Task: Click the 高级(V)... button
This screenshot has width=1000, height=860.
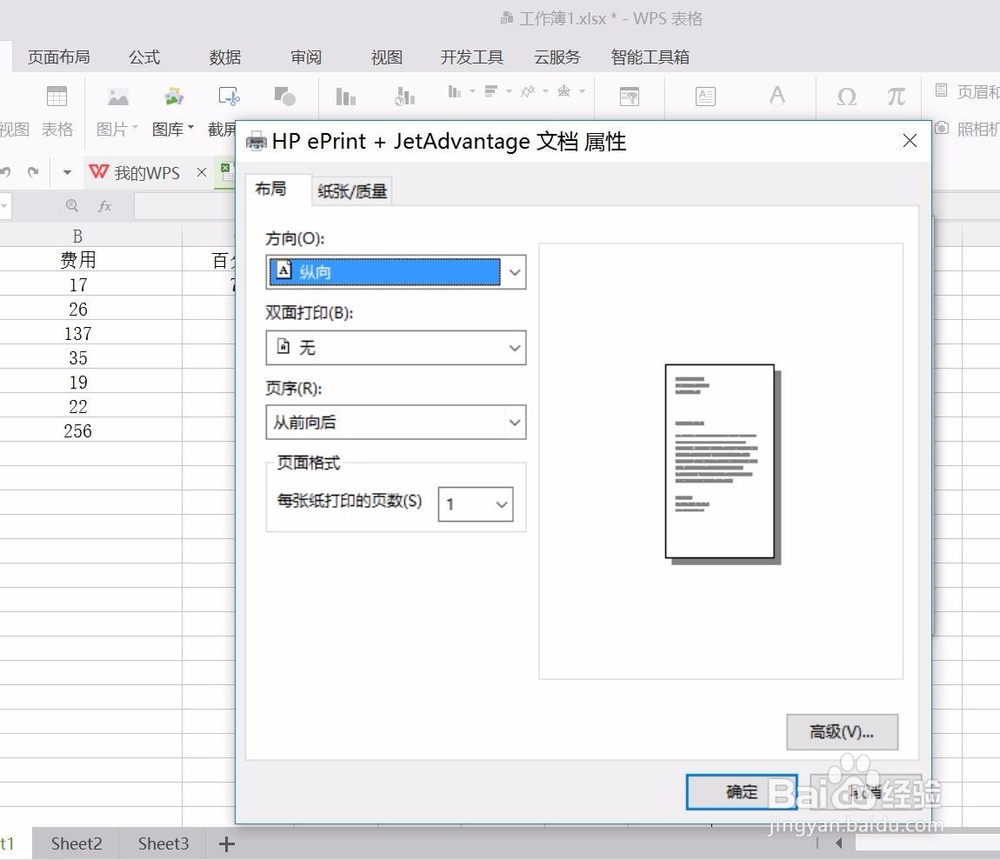Action: (x=842, y=732)
